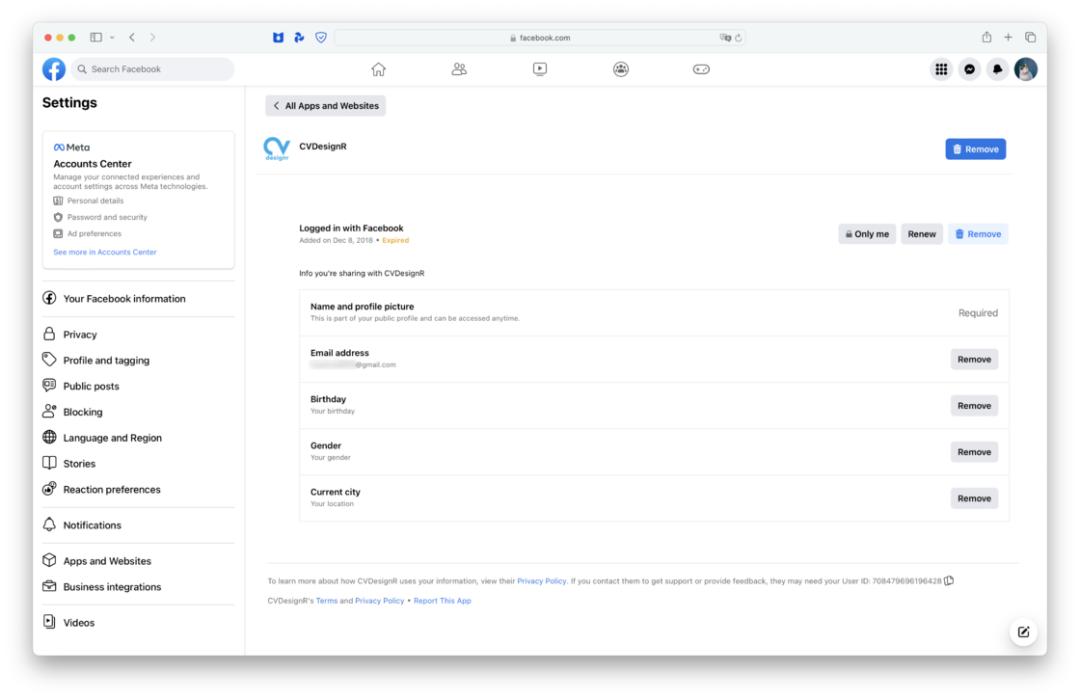Click the new message compose icon
This screenshot has height=699, width=1080.
point(1023,632)
